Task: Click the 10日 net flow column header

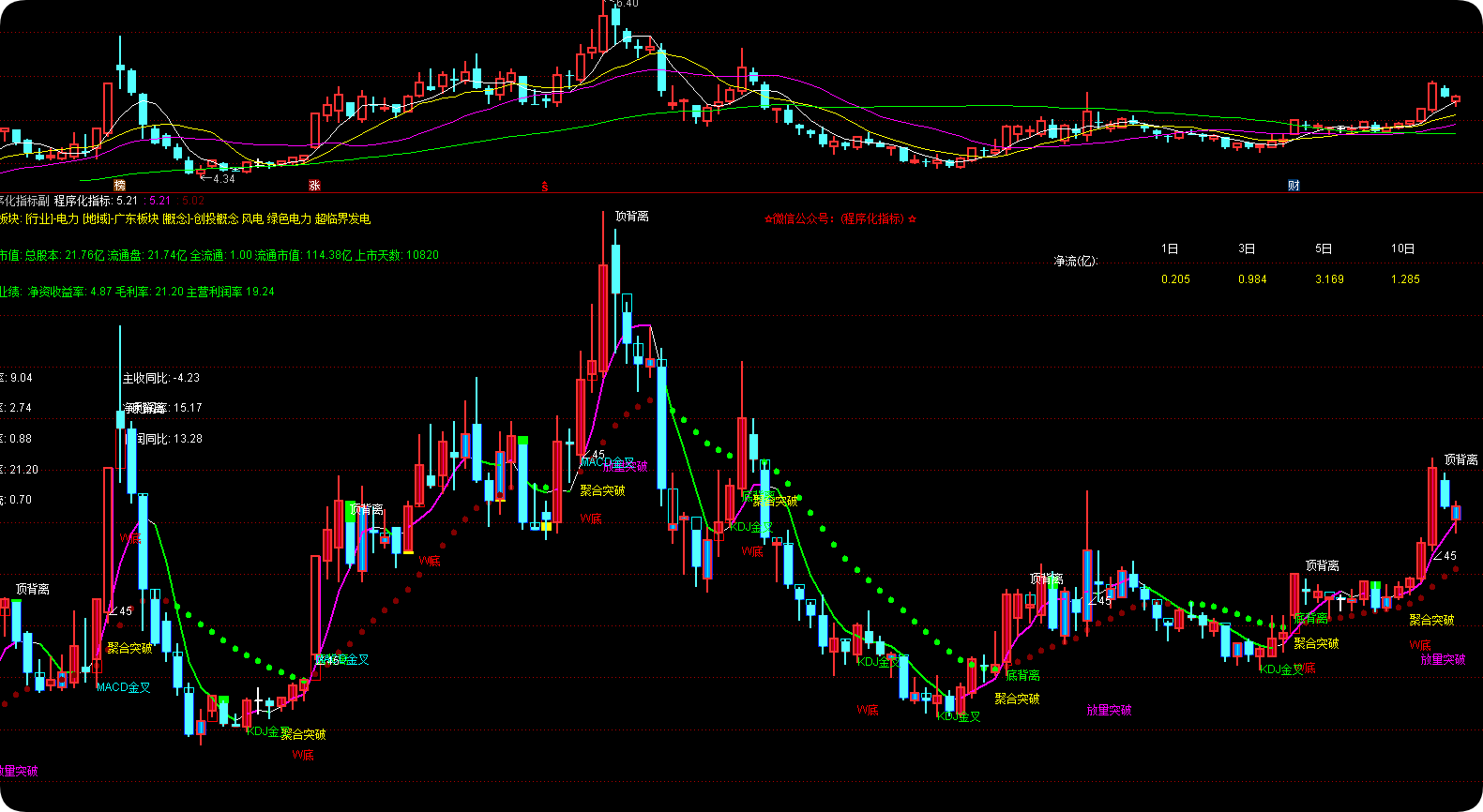Action: pos(1402,248)
